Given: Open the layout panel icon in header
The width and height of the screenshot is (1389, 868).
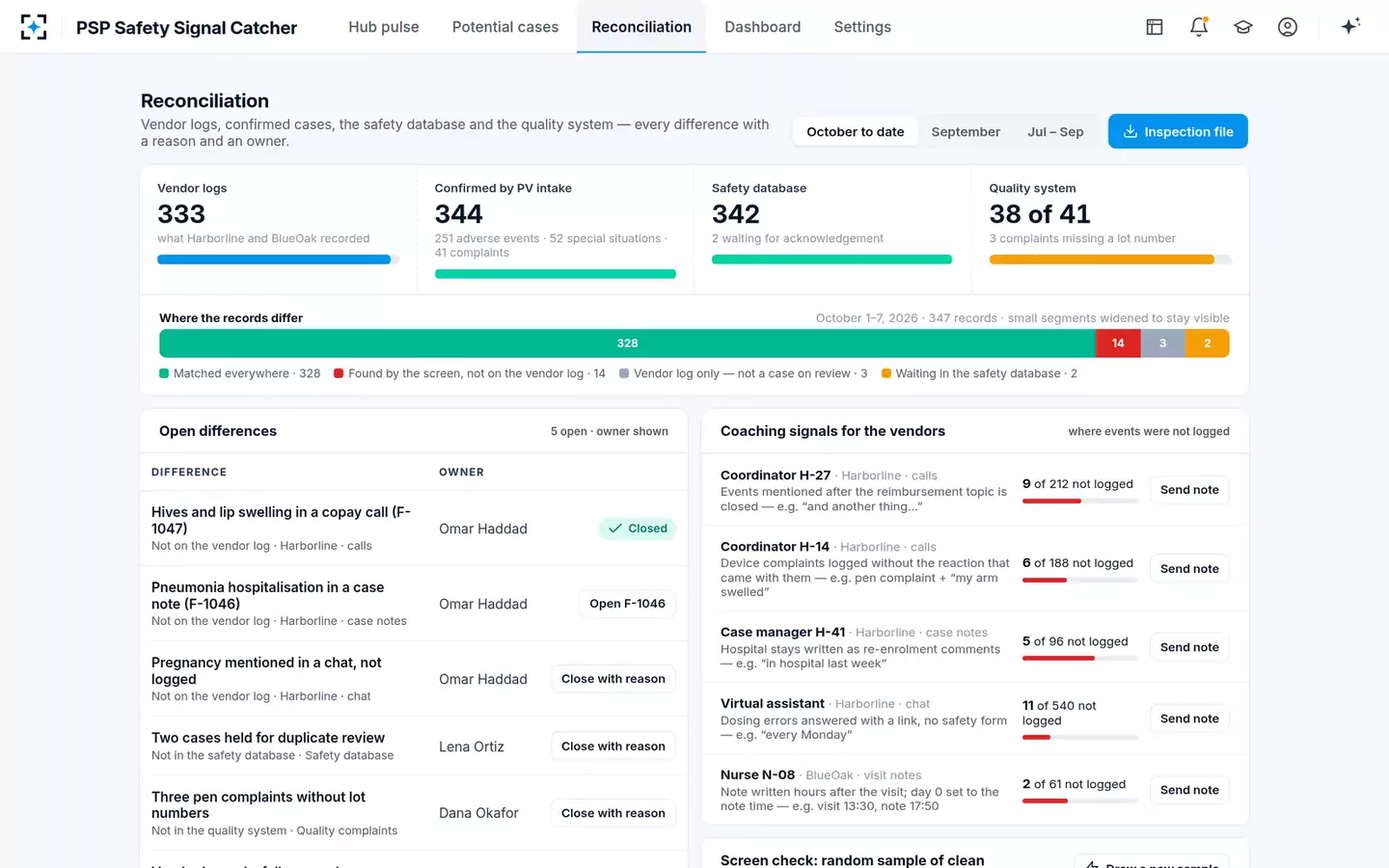Looking at the screenshot, I should 1155,27.
